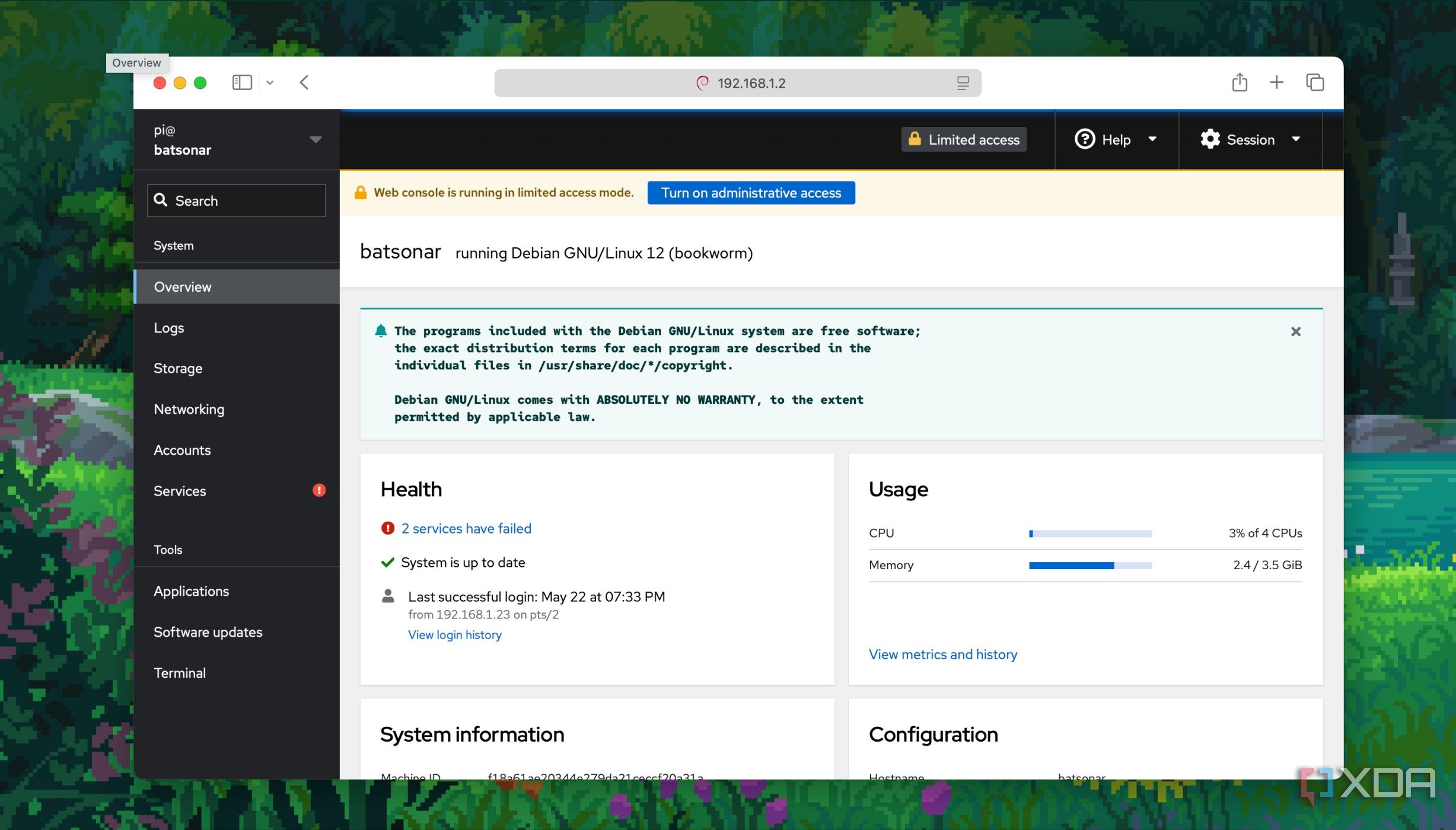
Task: Open Accounts in the sidebar
Action: tap(237, 450)
